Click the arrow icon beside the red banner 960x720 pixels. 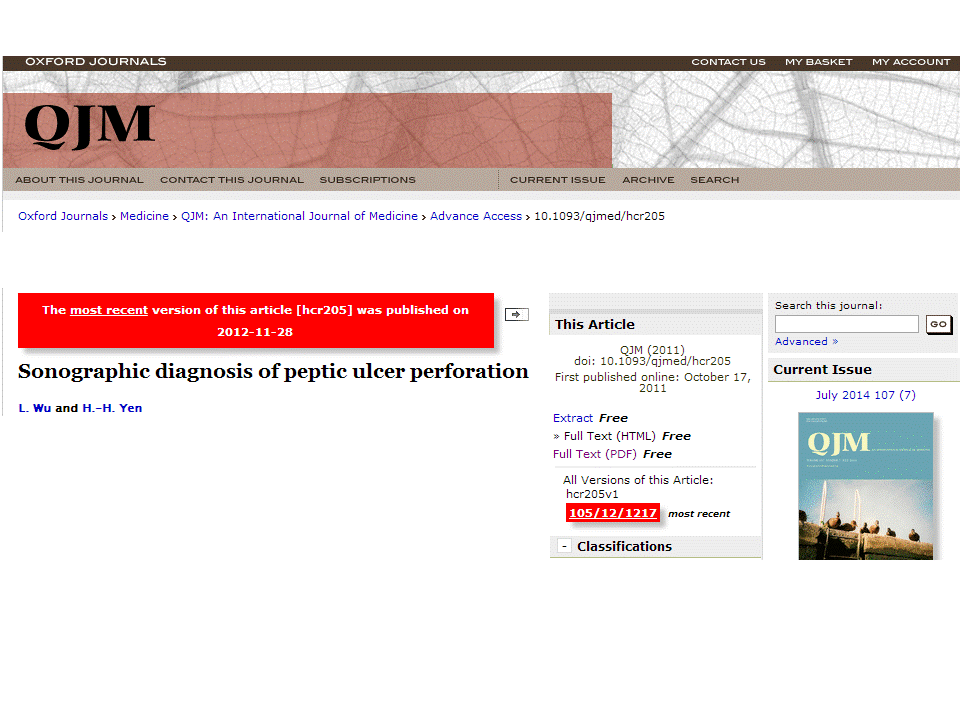[x=517, y=314]
